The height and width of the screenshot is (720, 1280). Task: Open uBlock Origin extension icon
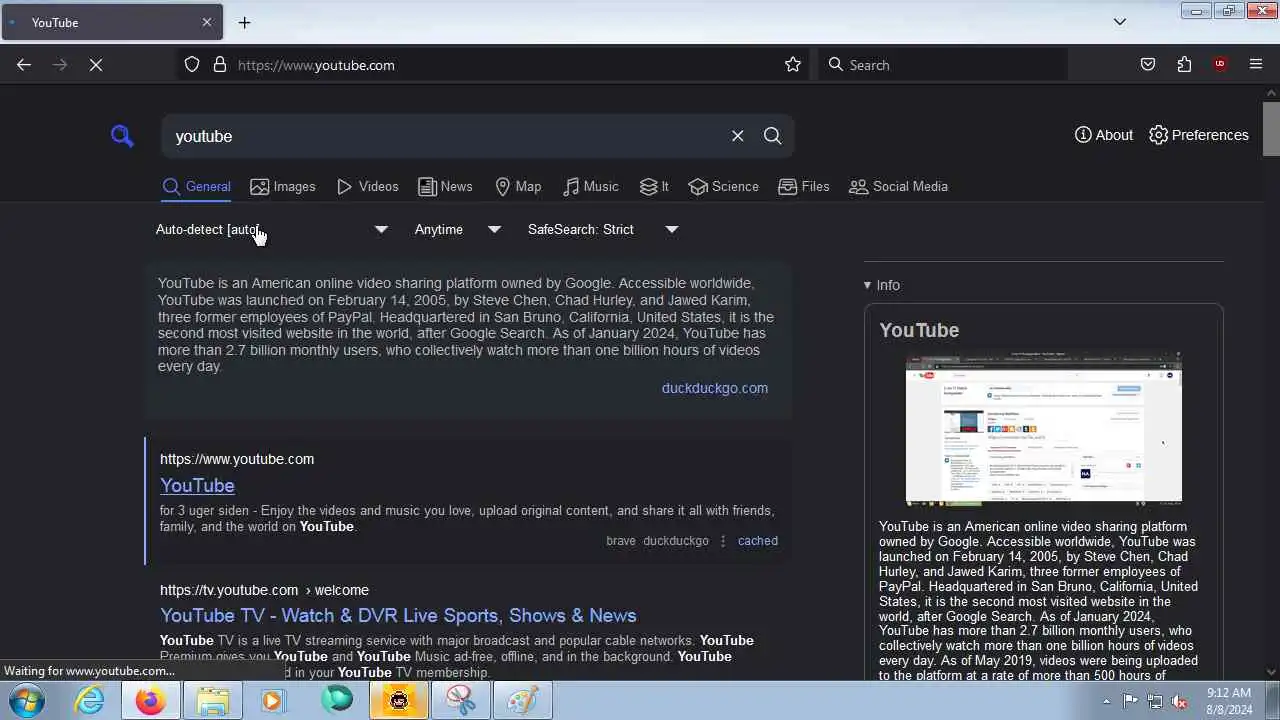1220,65
